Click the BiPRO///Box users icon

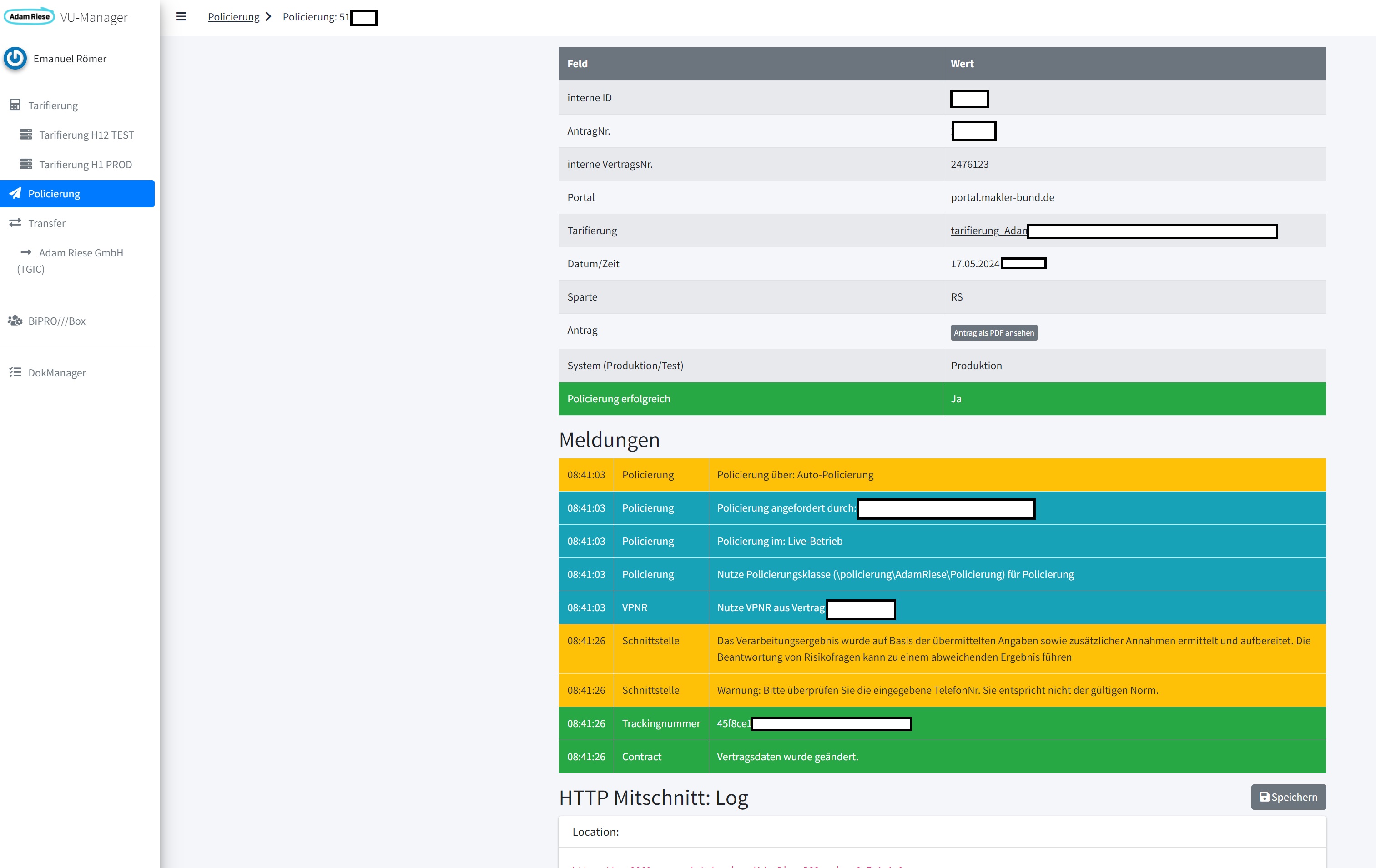(x=15, y=321)
